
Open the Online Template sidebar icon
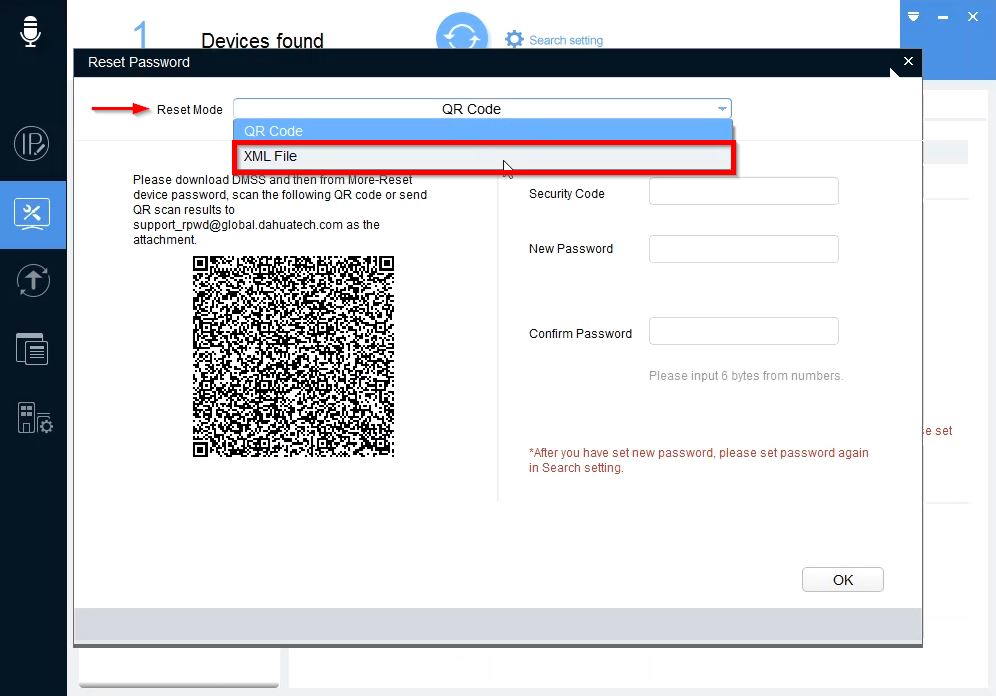click(x=32, y=349)
